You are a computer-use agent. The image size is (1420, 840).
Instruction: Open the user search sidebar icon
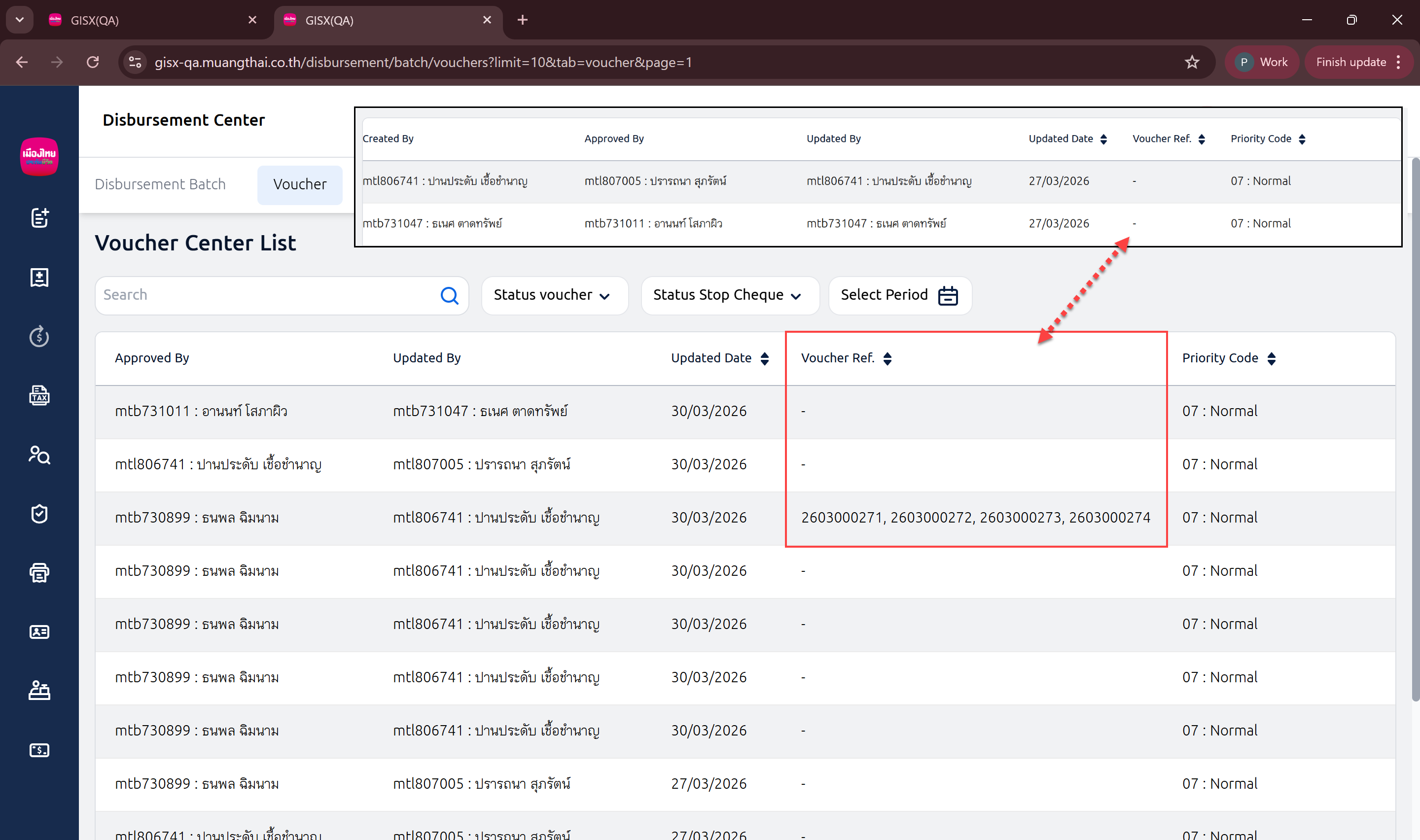39,455
